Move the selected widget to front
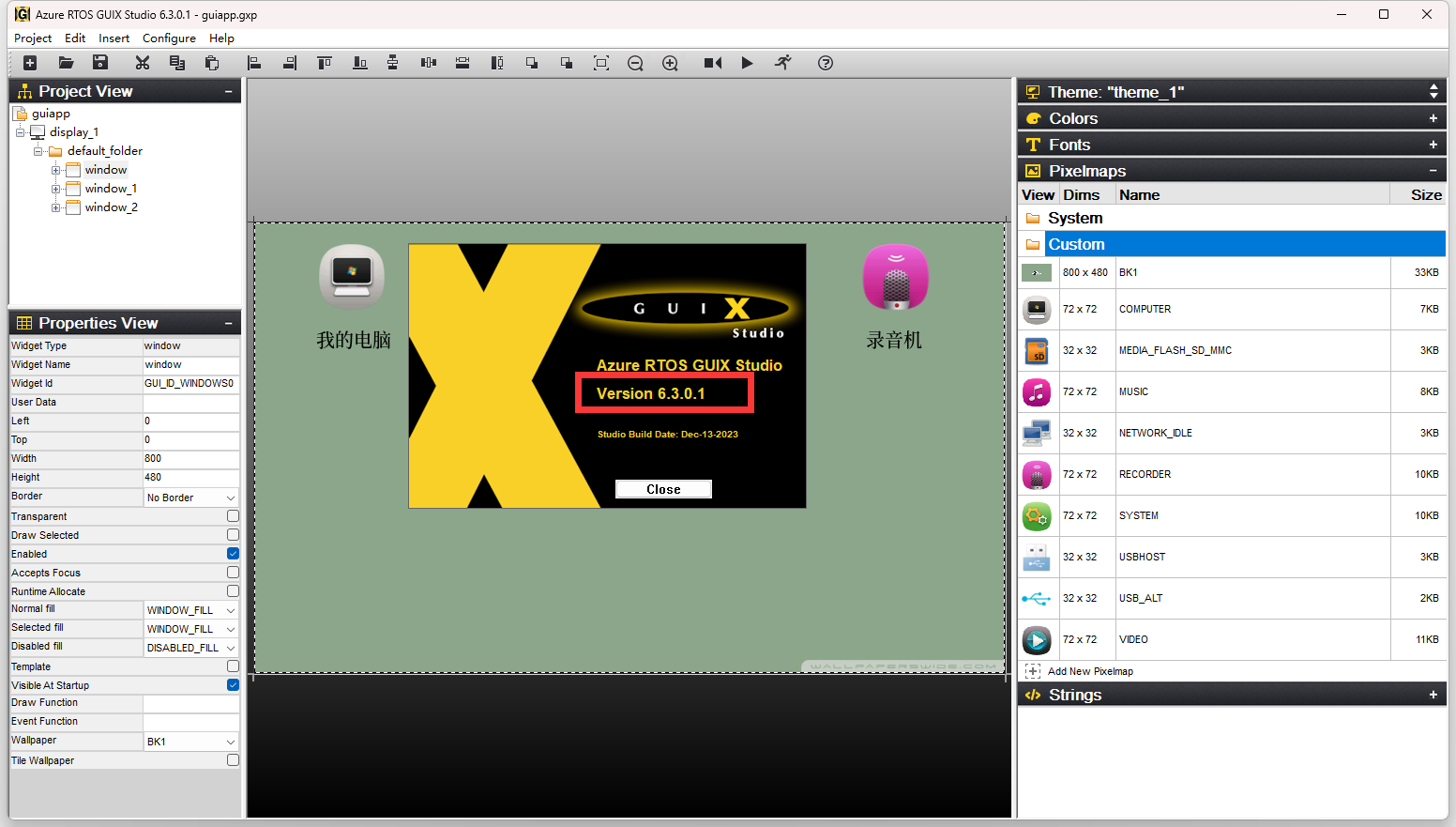The height and width of the screenshot is (827, 1456). tap(532, 63)
